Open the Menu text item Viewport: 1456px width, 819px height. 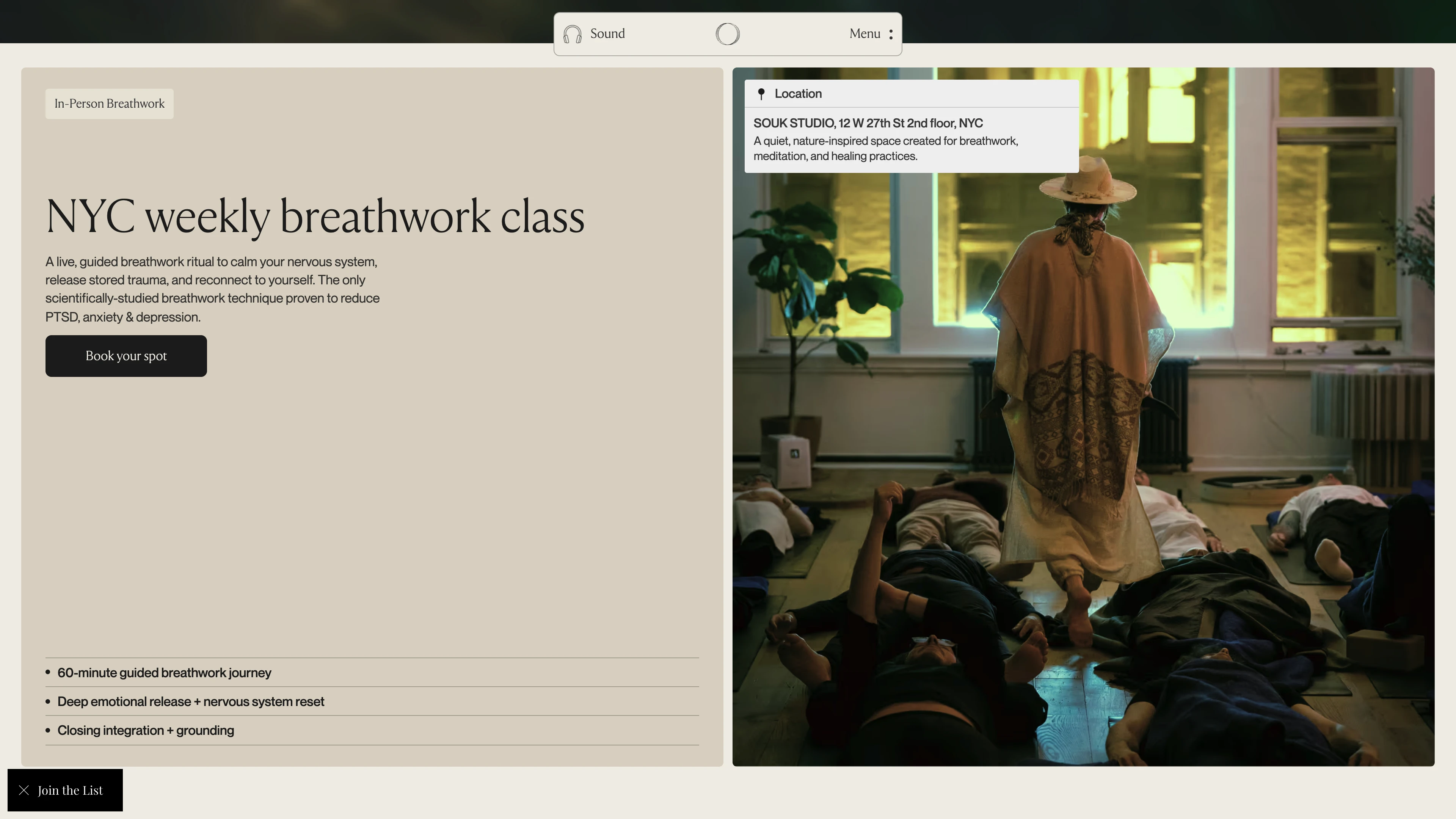pyautogui.click(x=864, y=34)
